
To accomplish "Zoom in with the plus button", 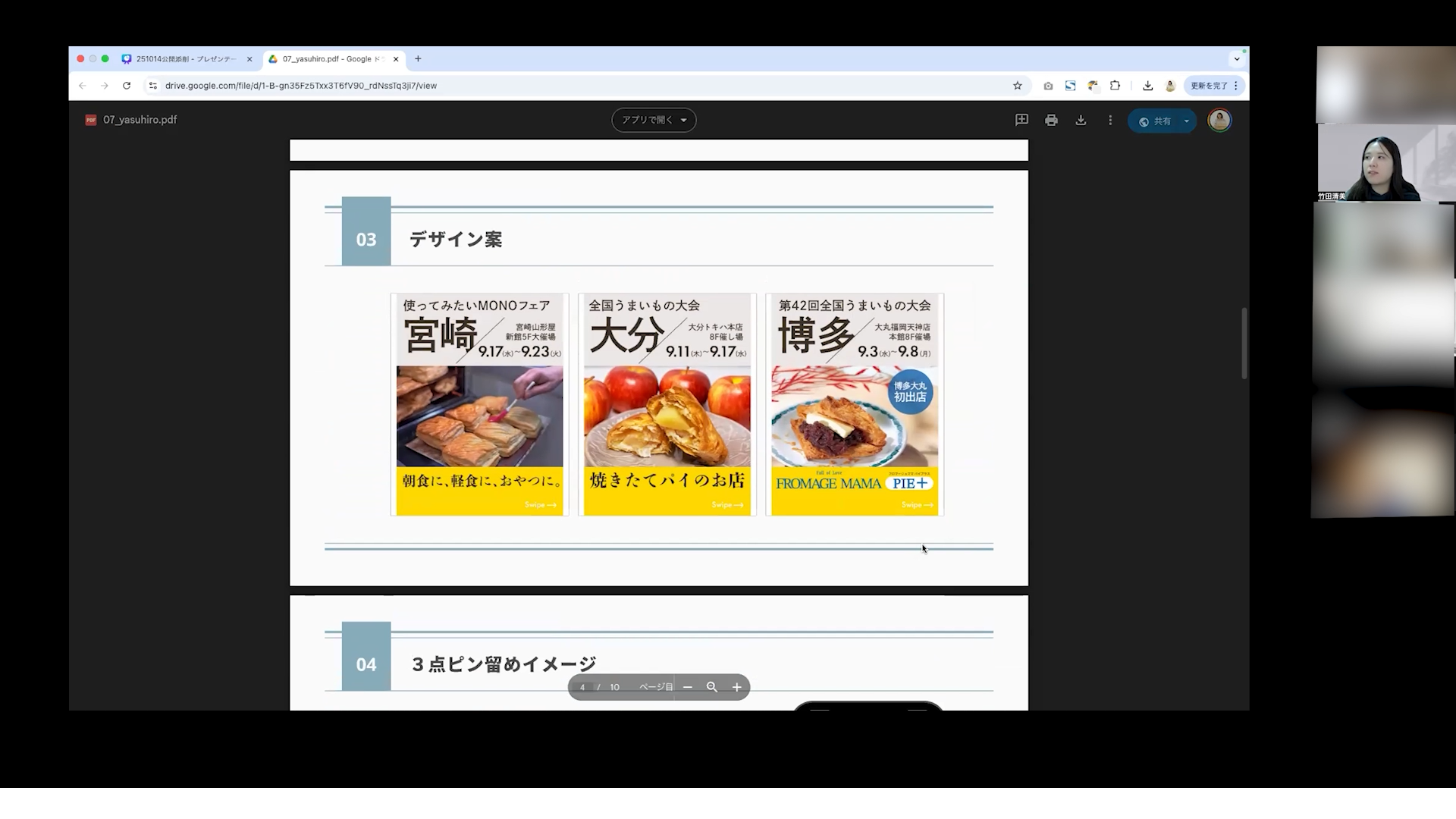I will click(x=736, y=687).
